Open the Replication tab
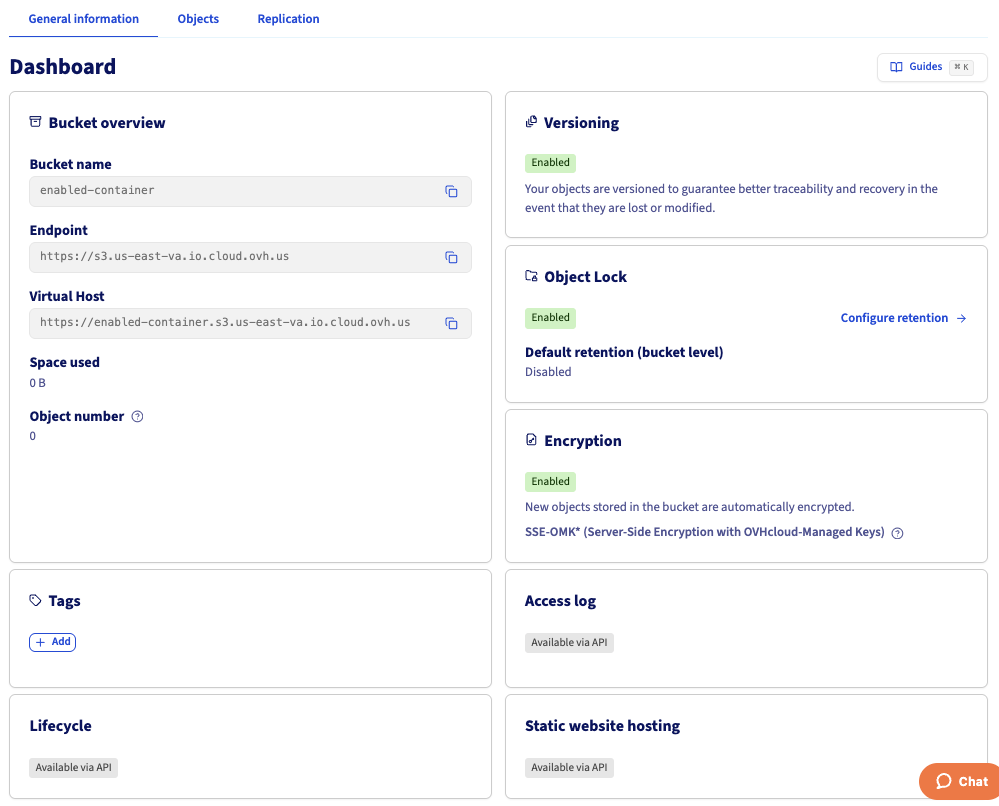Screen dimensions: 999x806 (288, 19)
